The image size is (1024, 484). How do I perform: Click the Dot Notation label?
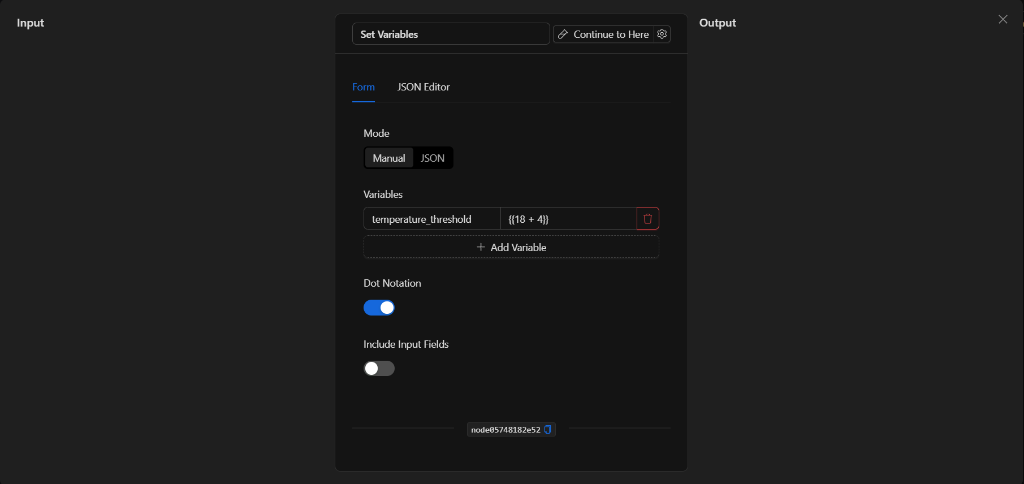pos(392,283)
